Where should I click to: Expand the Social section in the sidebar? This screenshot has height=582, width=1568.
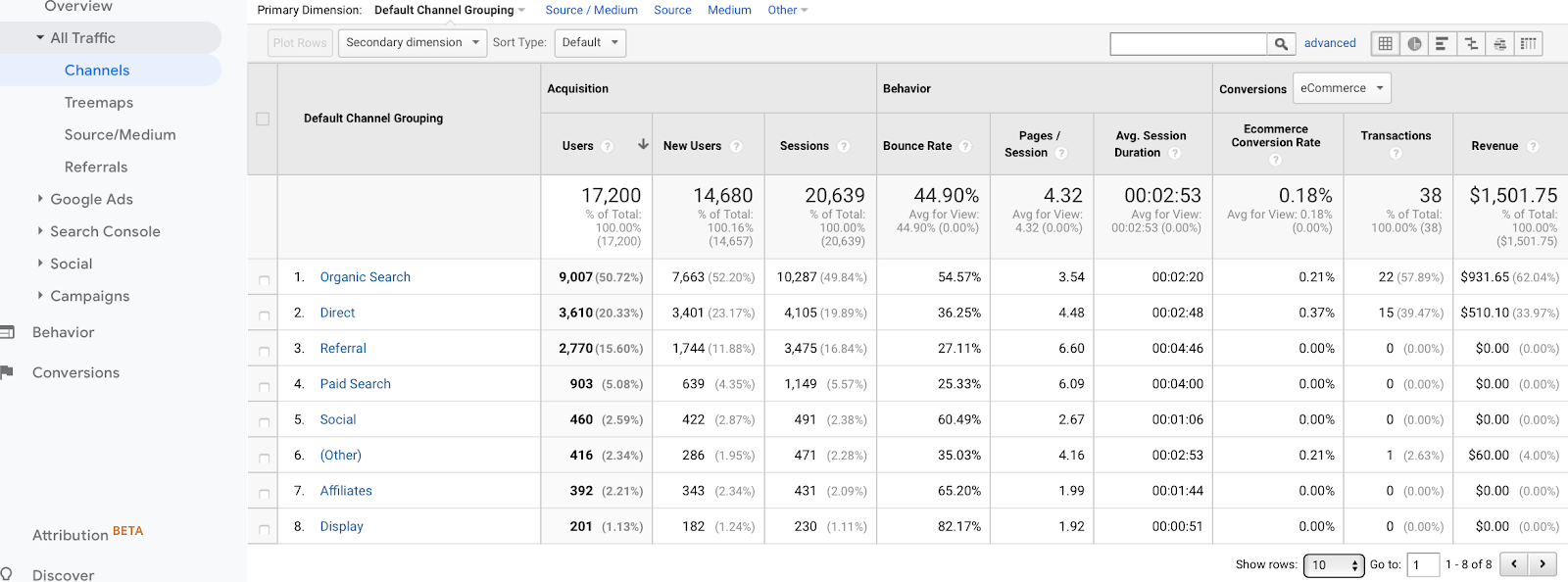tap(40, 264)
